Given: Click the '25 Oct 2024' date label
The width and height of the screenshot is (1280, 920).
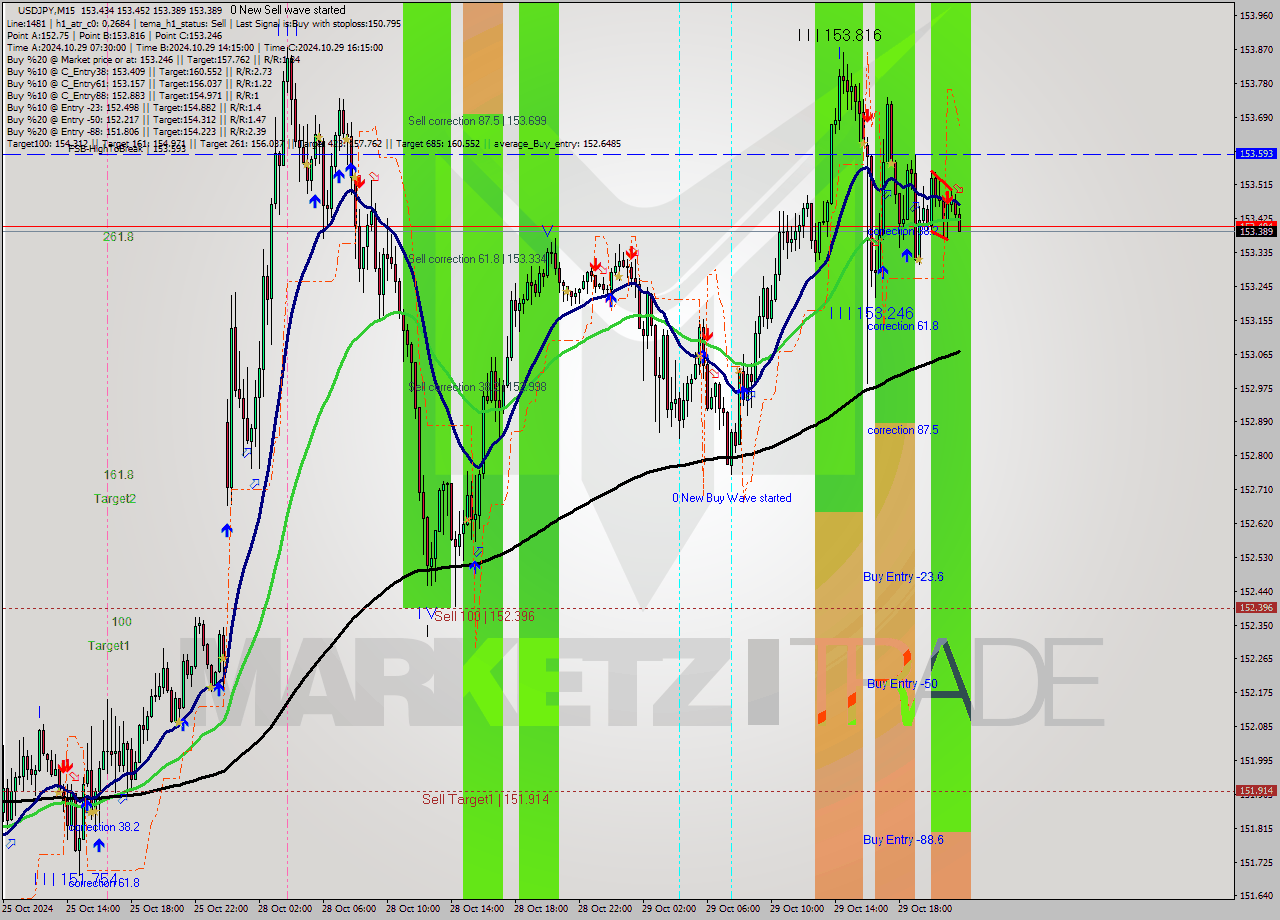Looking at the screenshot, I should click(27, 909).
